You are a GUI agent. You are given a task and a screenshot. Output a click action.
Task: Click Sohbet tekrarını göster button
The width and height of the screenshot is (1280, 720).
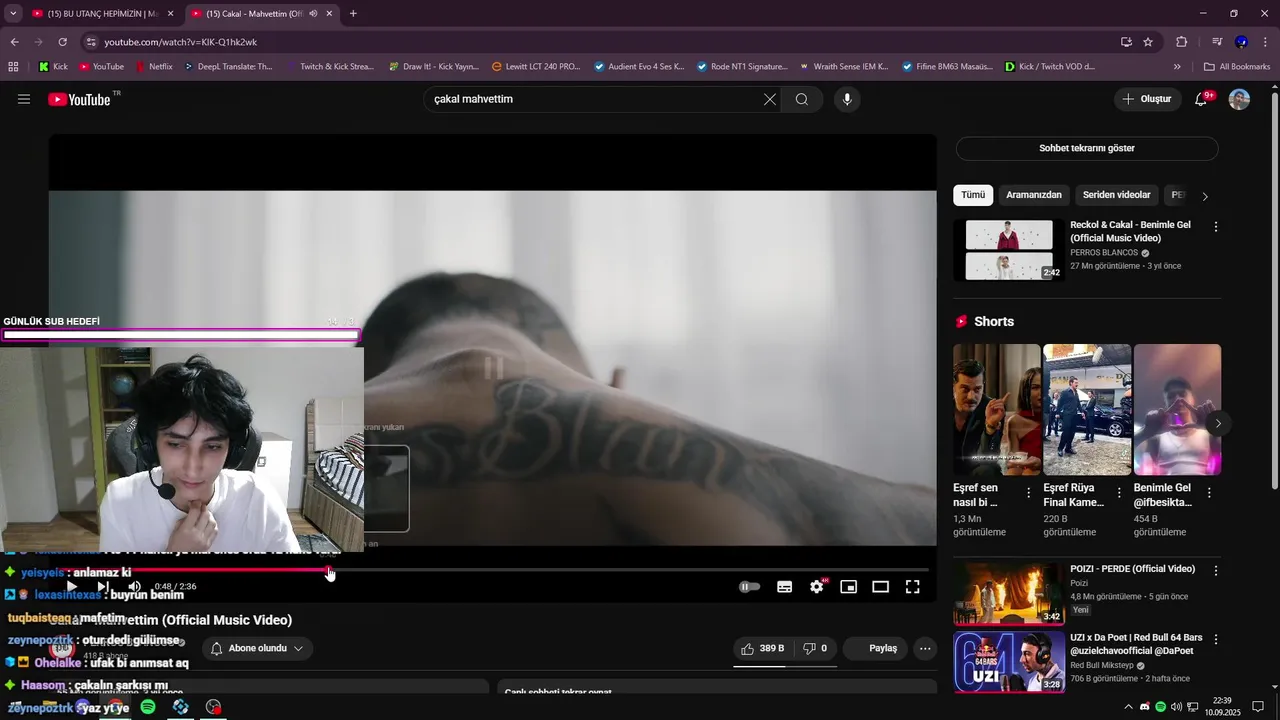(x=1087, y=148)
